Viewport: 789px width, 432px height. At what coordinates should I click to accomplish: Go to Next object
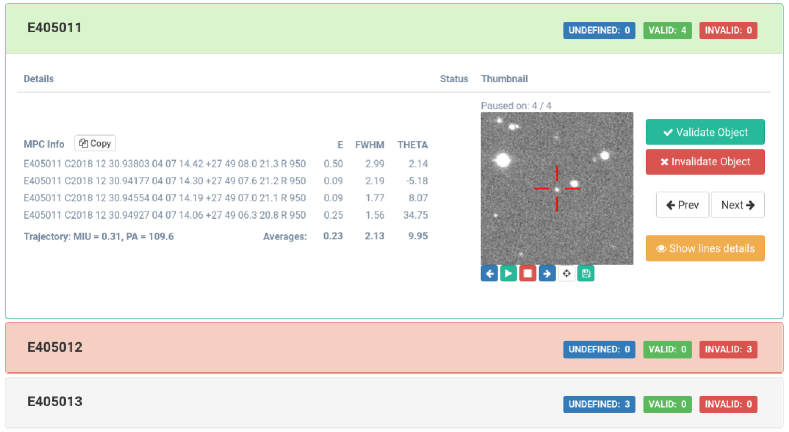pyautogui.click(x=738, y=205)
